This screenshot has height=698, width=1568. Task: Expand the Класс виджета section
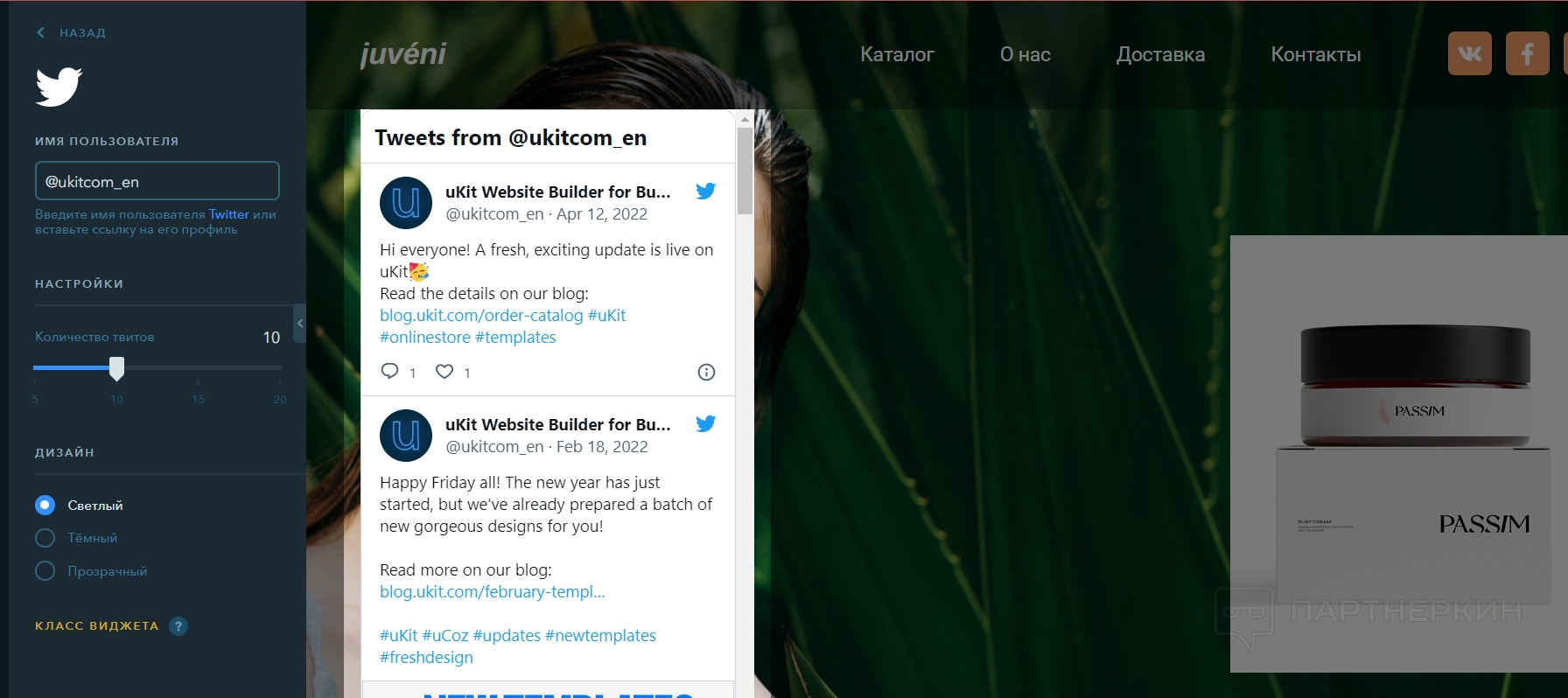click(97, 626)
